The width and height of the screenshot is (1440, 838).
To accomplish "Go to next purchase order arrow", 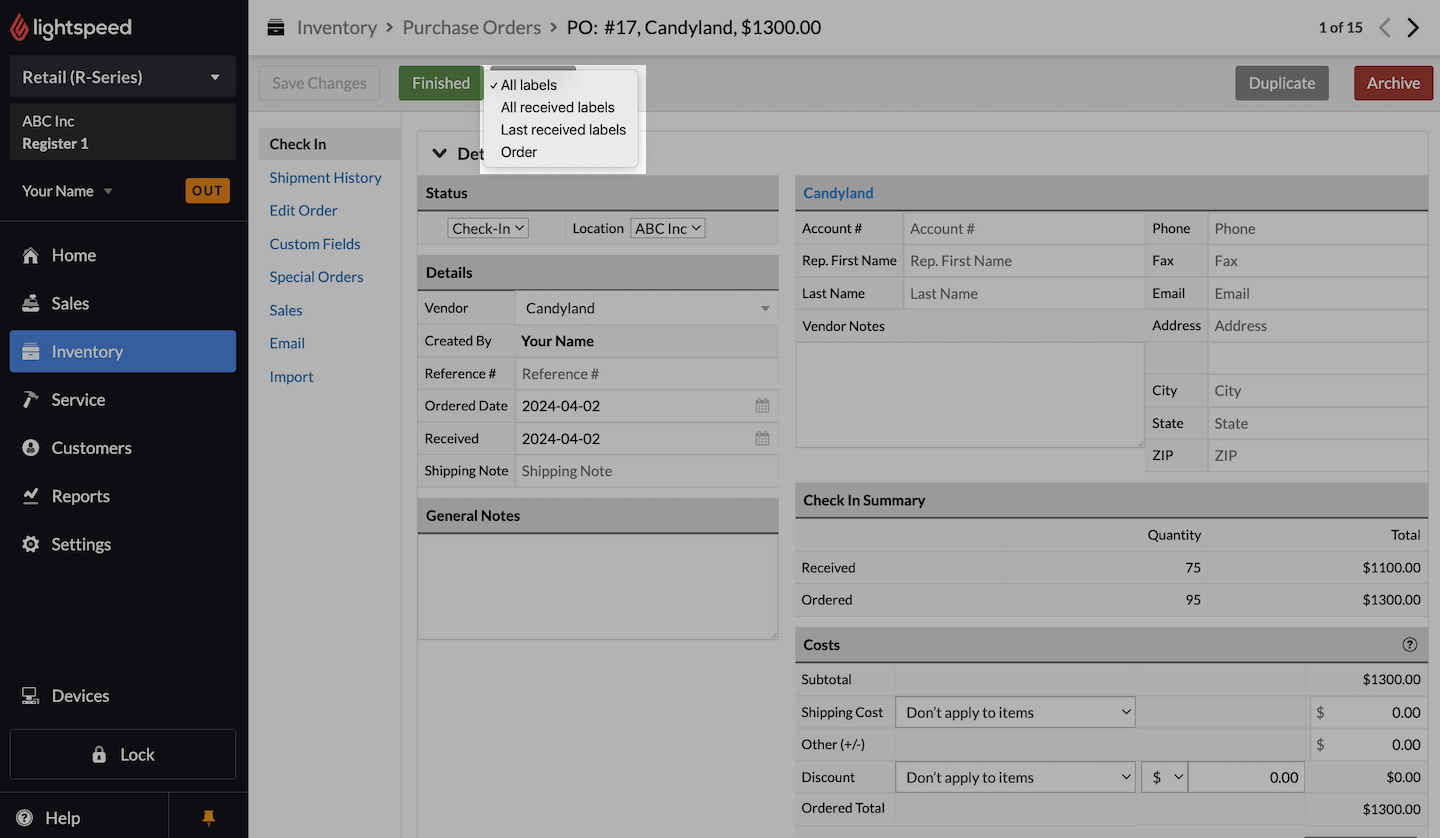I will point(1413,28).
